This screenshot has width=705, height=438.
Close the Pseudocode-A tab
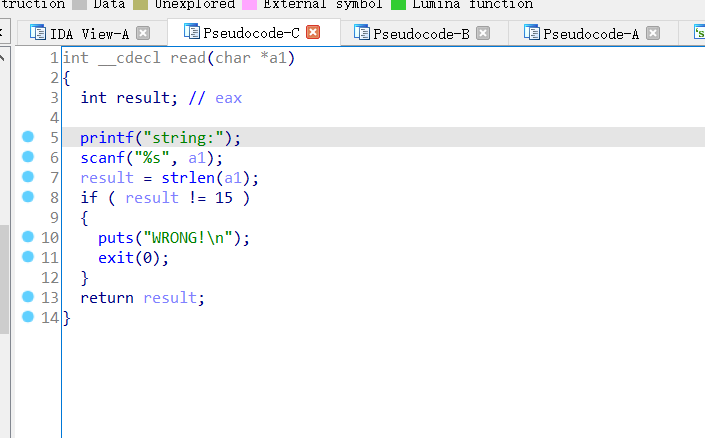click(x=653, y=33)
